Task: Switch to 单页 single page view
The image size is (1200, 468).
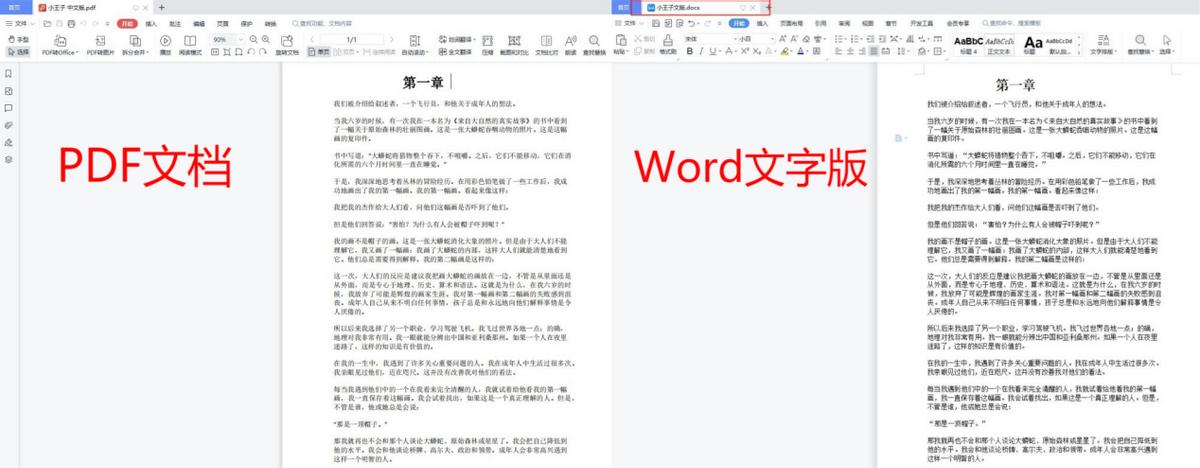Action: [320, 50]
